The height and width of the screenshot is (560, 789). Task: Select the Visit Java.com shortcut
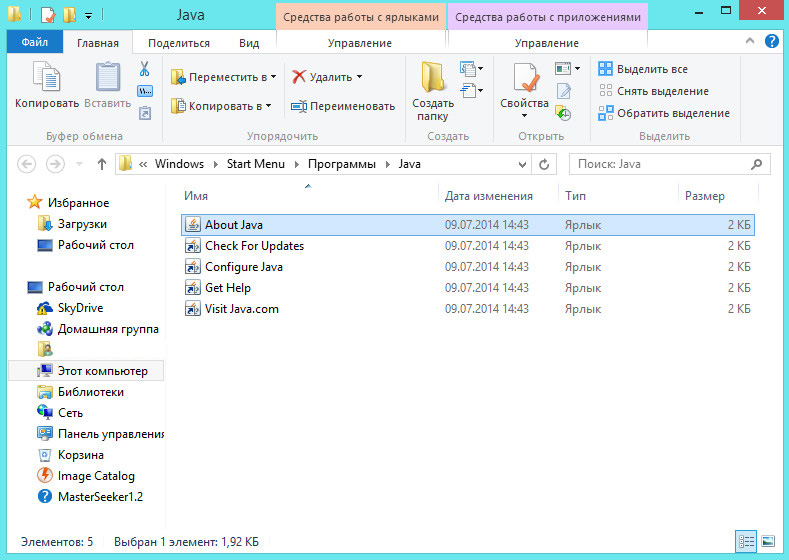coord(467,309)
